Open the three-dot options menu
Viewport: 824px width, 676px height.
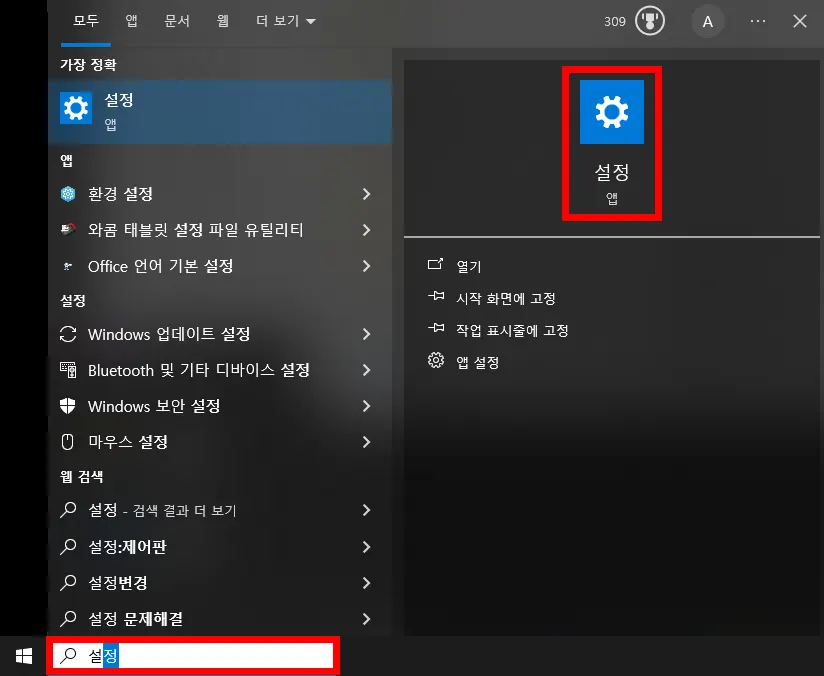point(758,21)
